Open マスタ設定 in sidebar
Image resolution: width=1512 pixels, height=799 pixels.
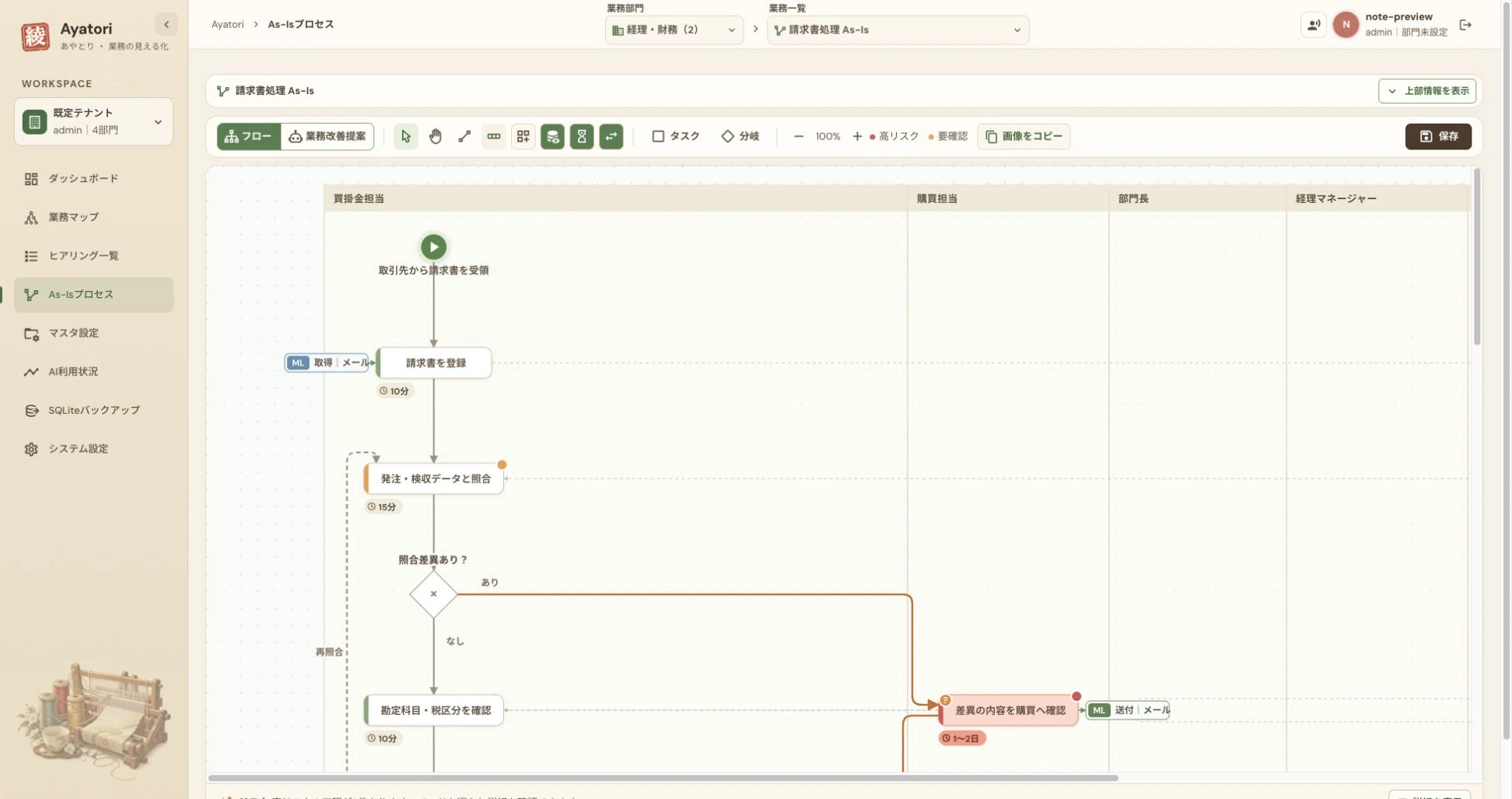(x=93, y=333)
